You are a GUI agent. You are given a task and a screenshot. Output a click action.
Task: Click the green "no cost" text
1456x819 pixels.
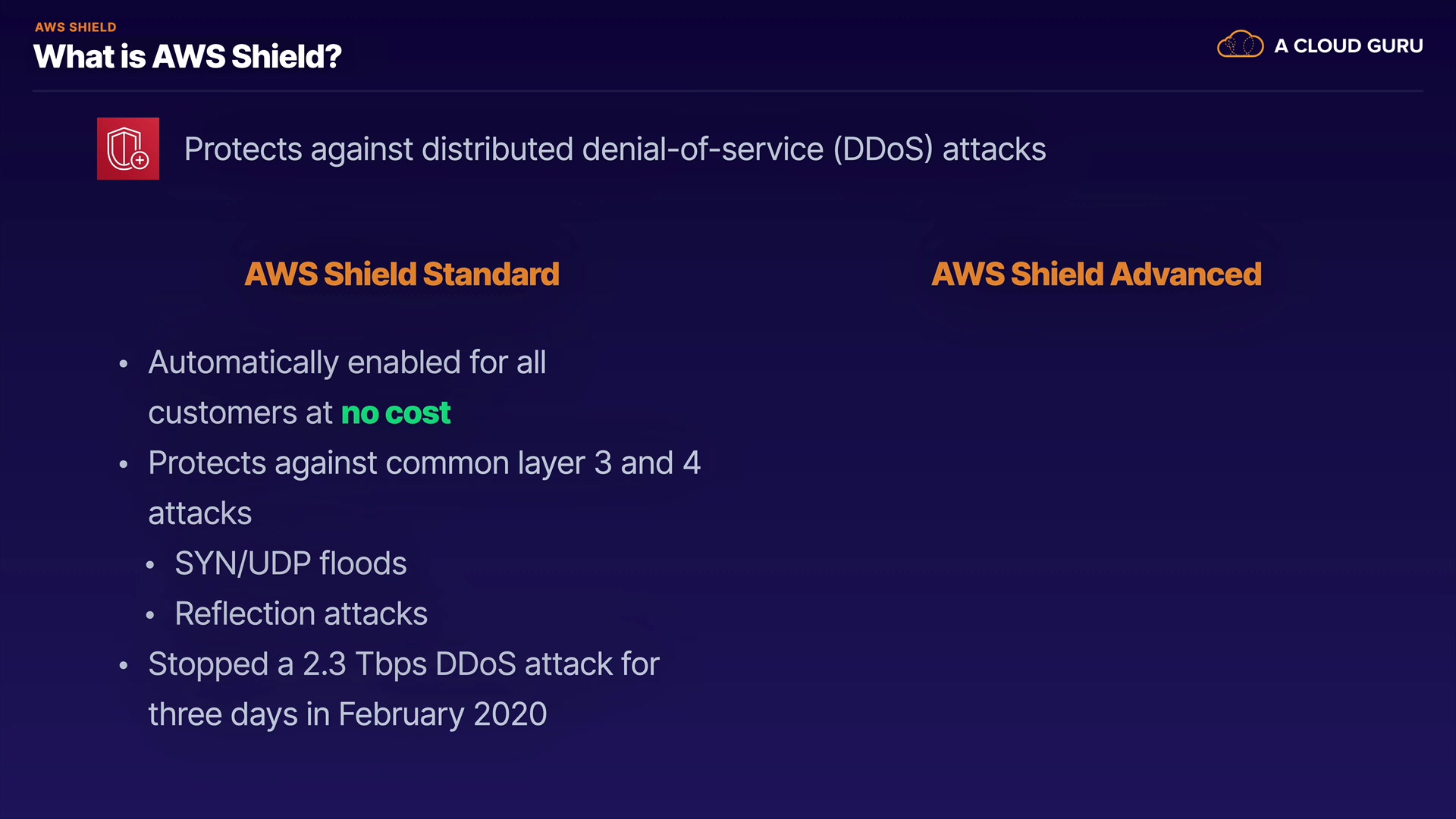pos(396,413)
